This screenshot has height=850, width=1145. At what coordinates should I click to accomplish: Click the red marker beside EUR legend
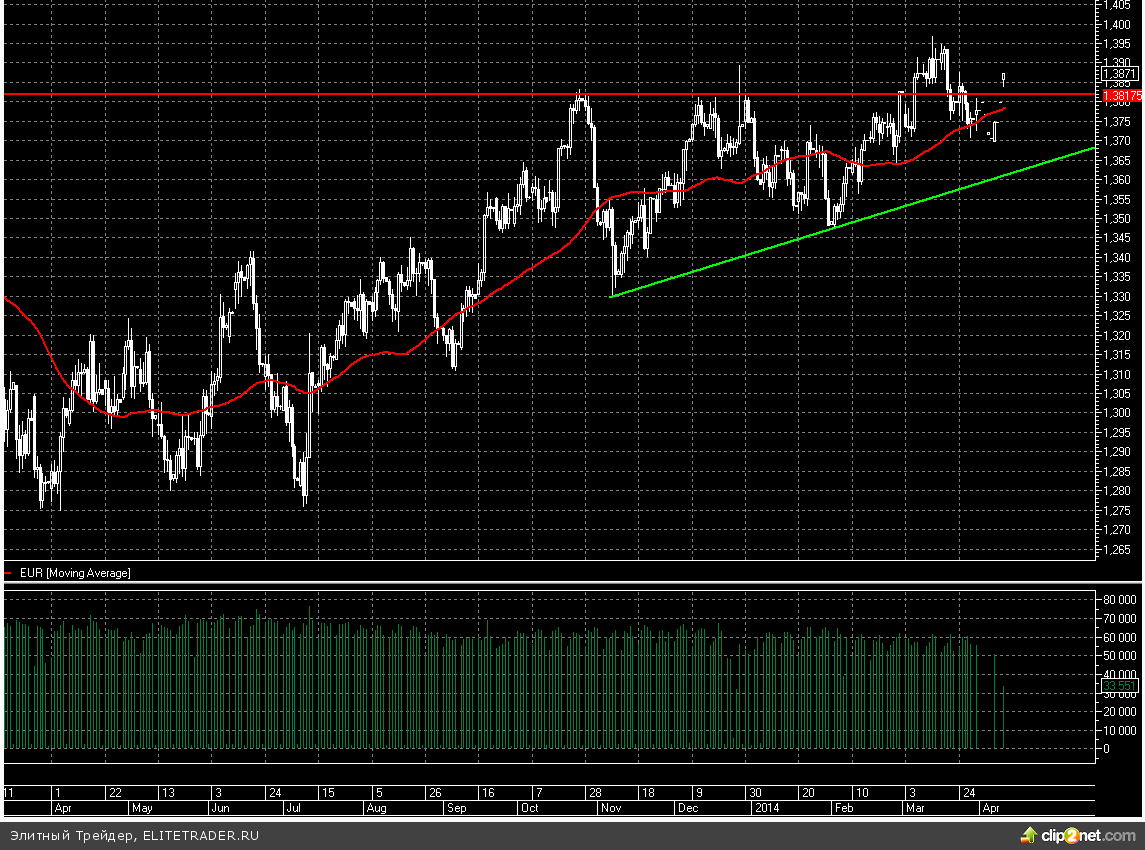pos(9,573)
